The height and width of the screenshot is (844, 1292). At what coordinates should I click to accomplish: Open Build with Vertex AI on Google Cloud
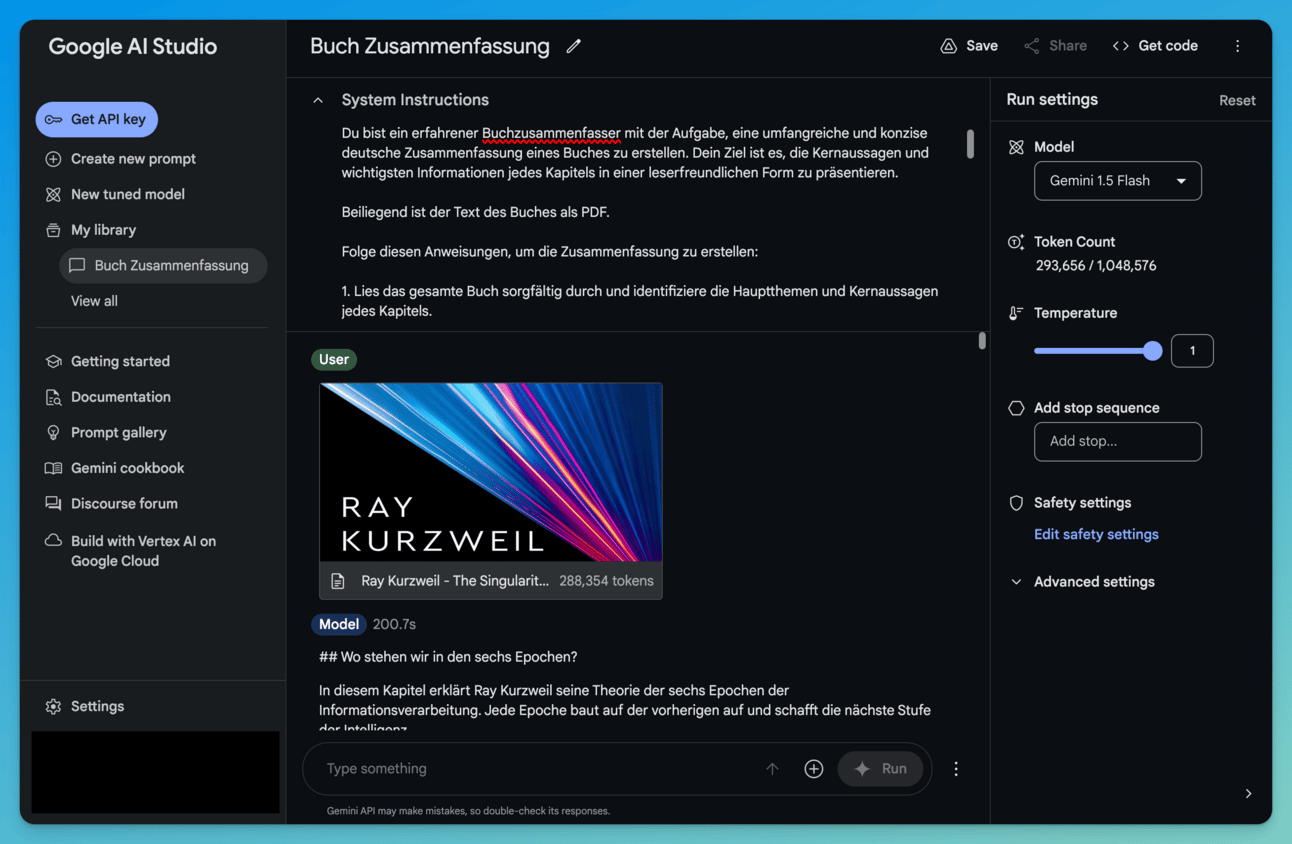pos(131,551)
